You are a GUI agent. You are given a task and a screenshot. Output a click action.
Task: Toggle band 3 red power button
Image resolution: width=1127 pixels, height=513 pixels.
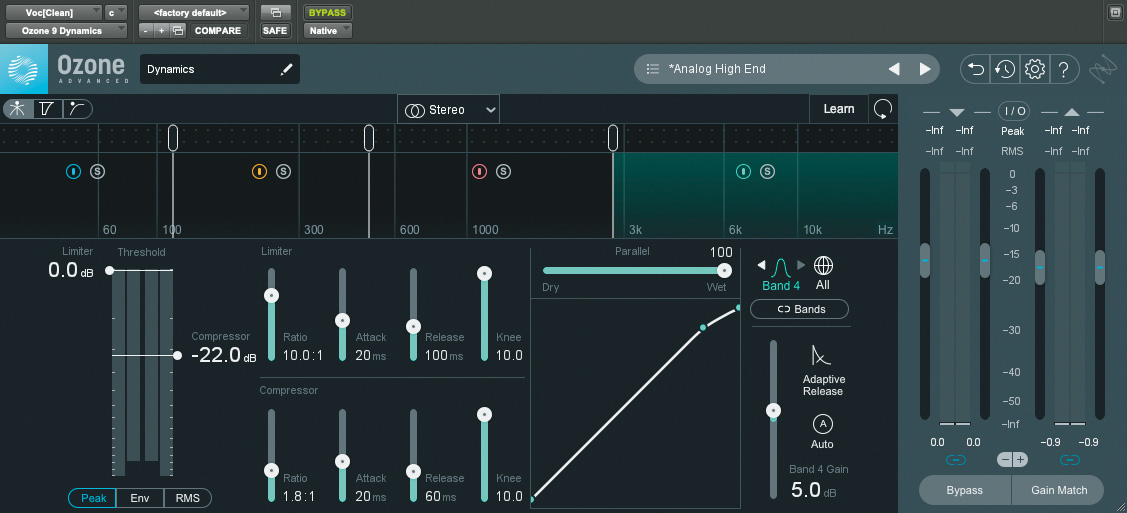click(x=479, y=171)
